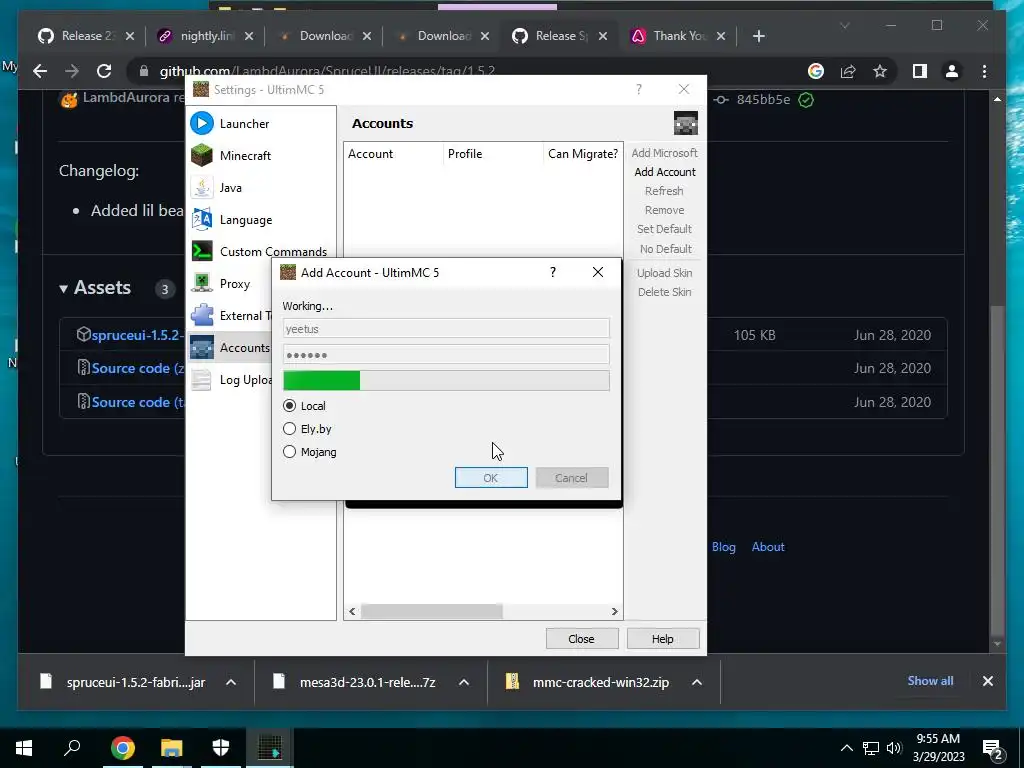1024x768 pixels.
Task: Collapse the Assets section
Action: tap(63, 288)
